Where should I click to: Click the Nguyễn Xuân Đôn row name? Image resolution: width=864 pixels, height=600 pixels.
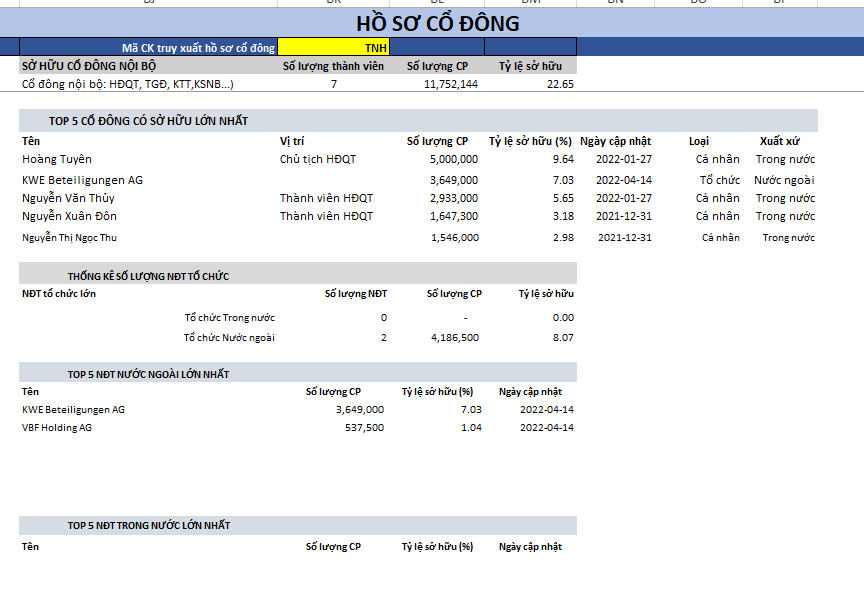tap(69, 216)
